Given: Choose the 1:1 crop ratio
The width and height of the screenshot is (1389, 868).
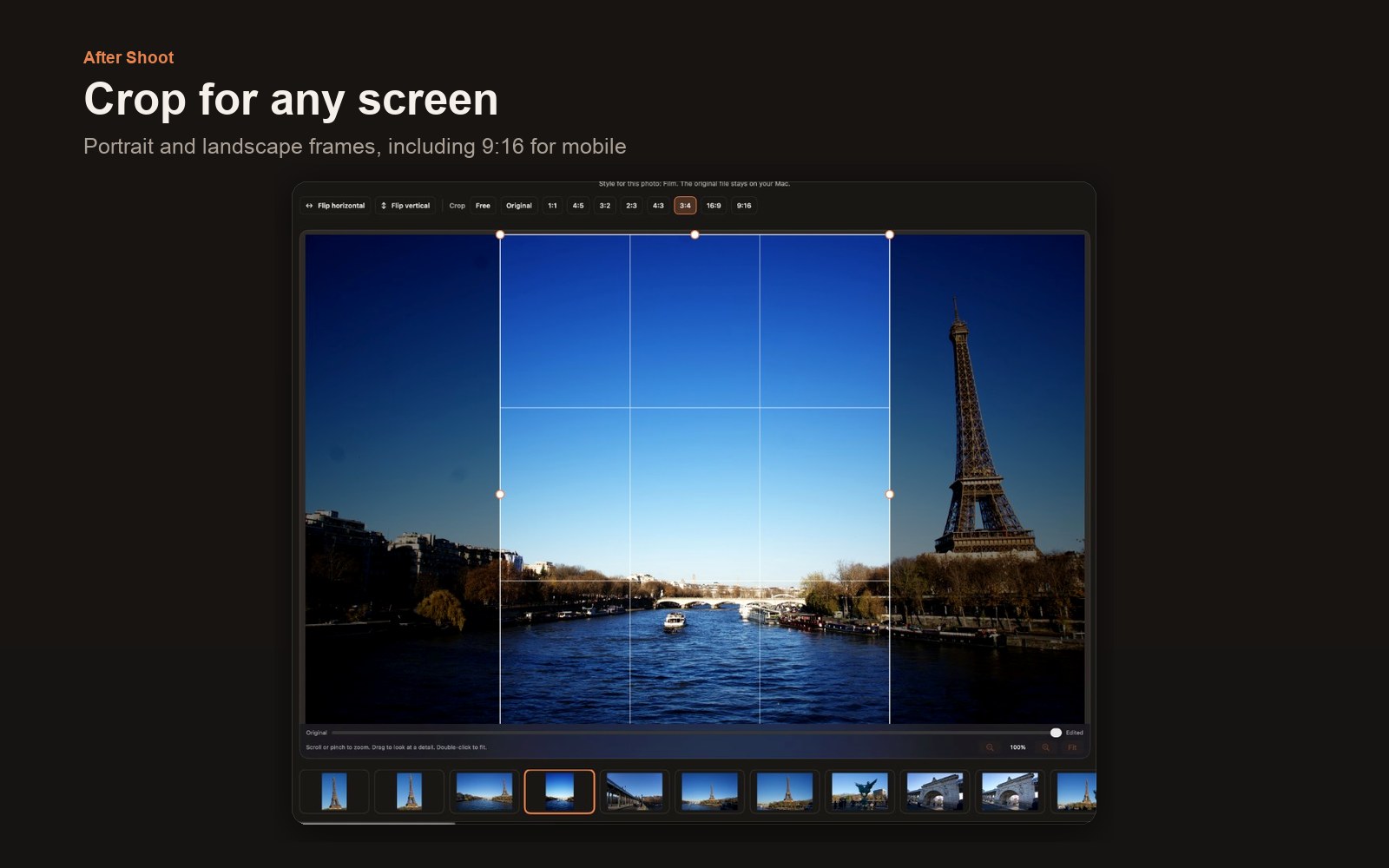Looking at the screenshot, I should click(552, 206).
